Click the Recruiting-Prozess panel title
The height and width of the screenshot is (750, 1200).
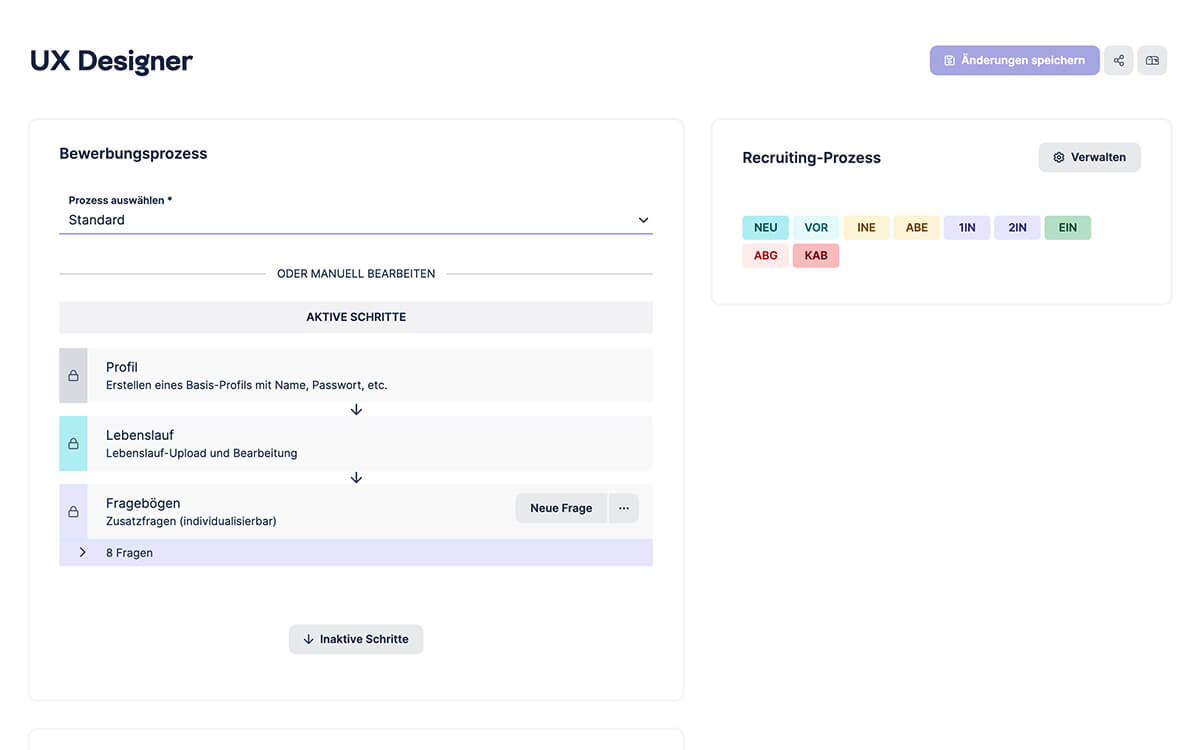(811, 157)
